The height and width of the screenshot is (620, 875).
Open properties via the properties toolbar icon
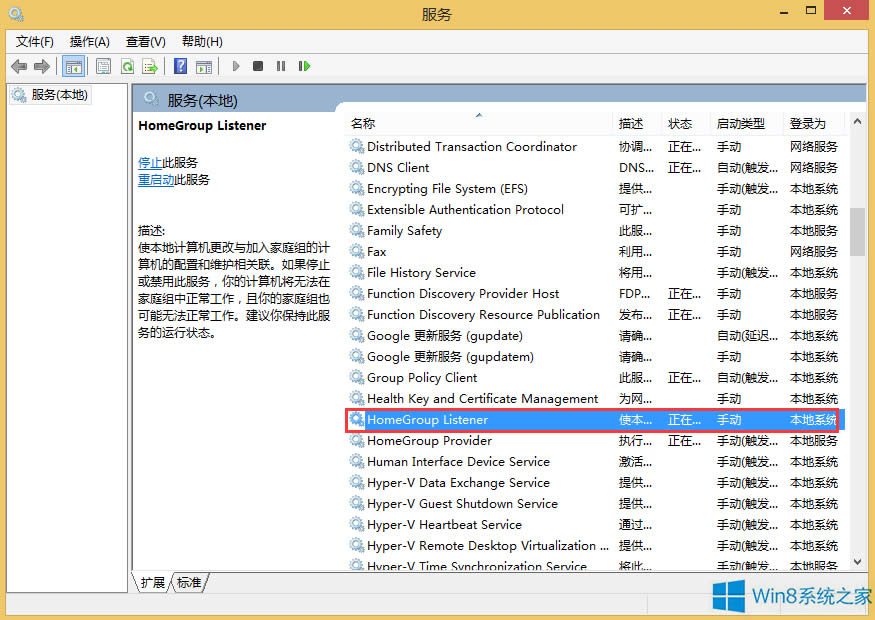click(x=103, y=66)
